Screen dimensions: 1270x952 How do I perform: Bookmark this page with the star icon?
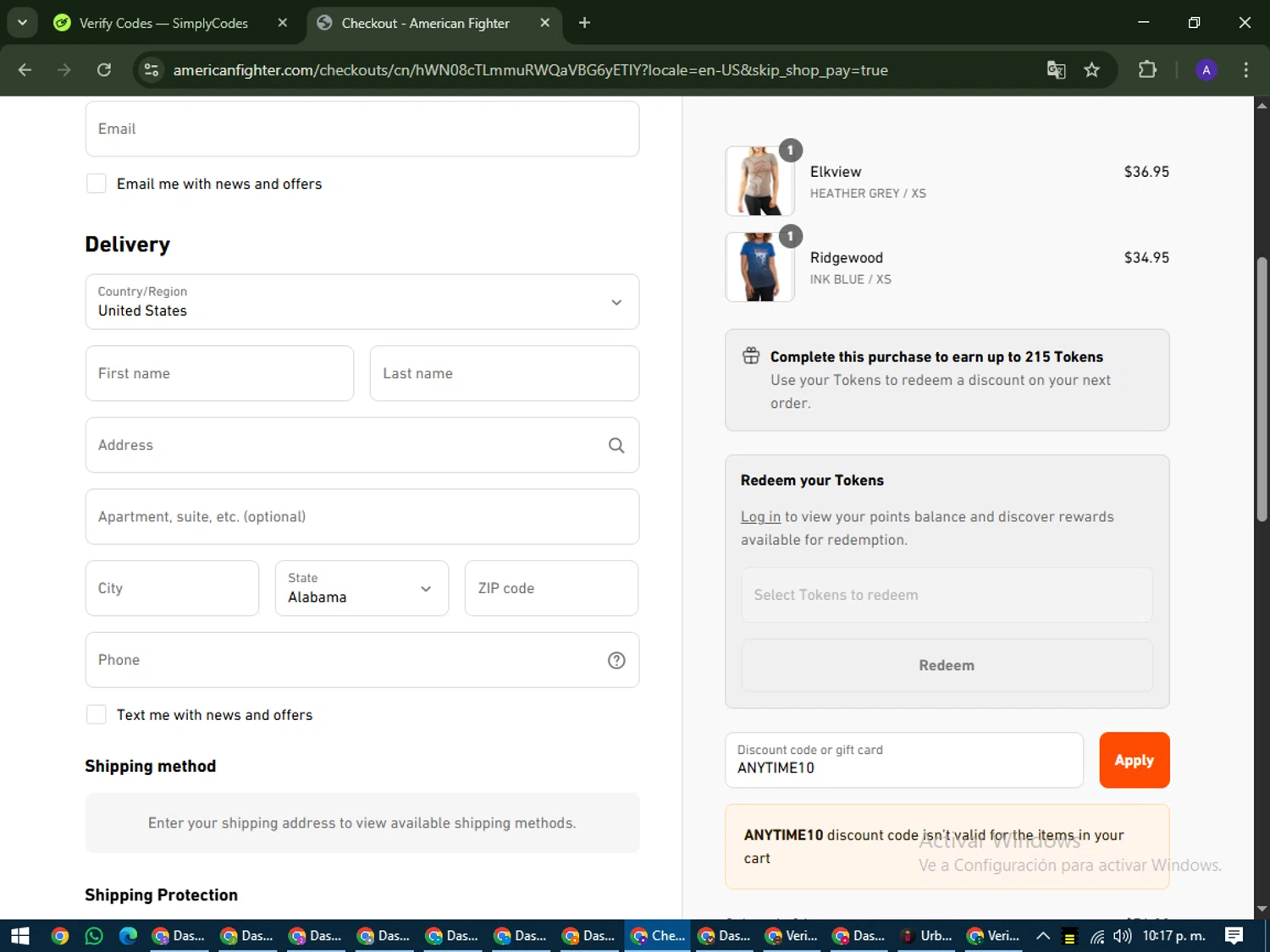click(1092, 70)
